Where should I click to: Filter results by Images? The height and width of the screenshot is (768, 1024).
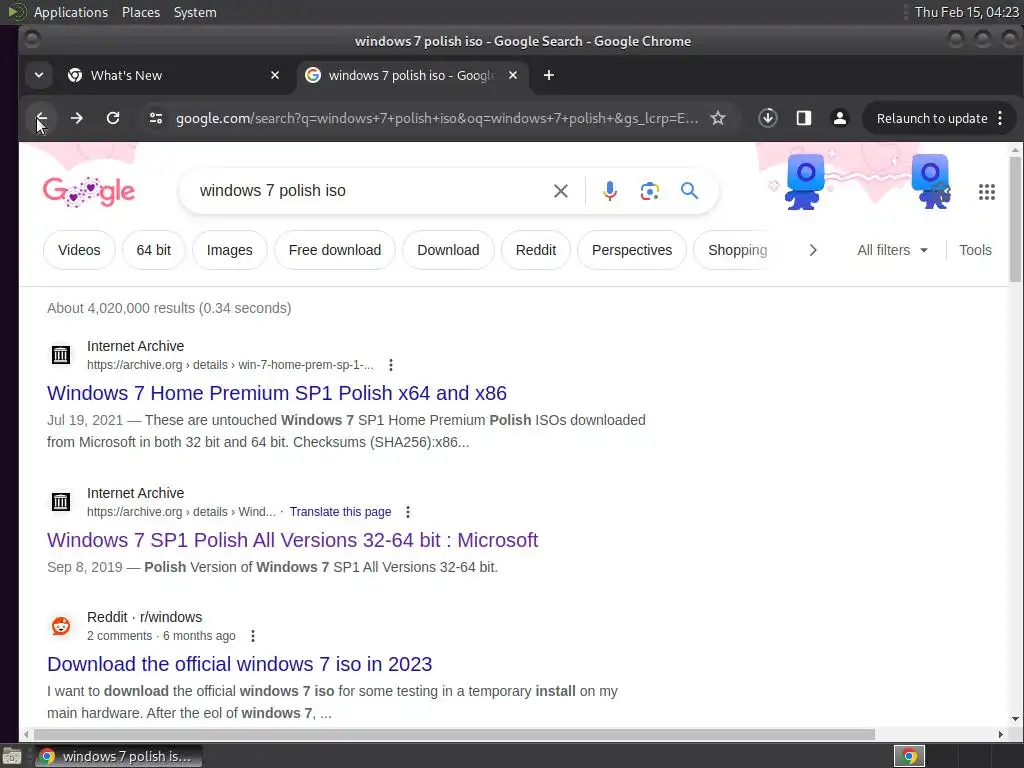(x=229, y=250)
